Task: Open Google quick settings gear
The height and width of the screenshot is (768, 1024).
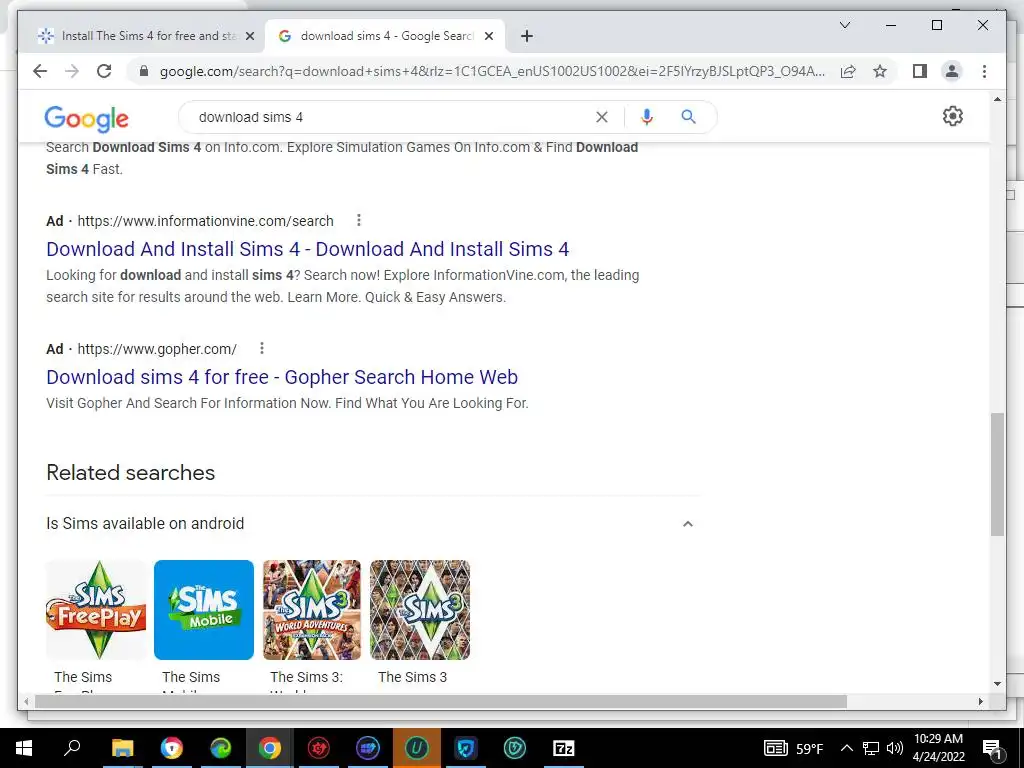Action: coord(952,116)
